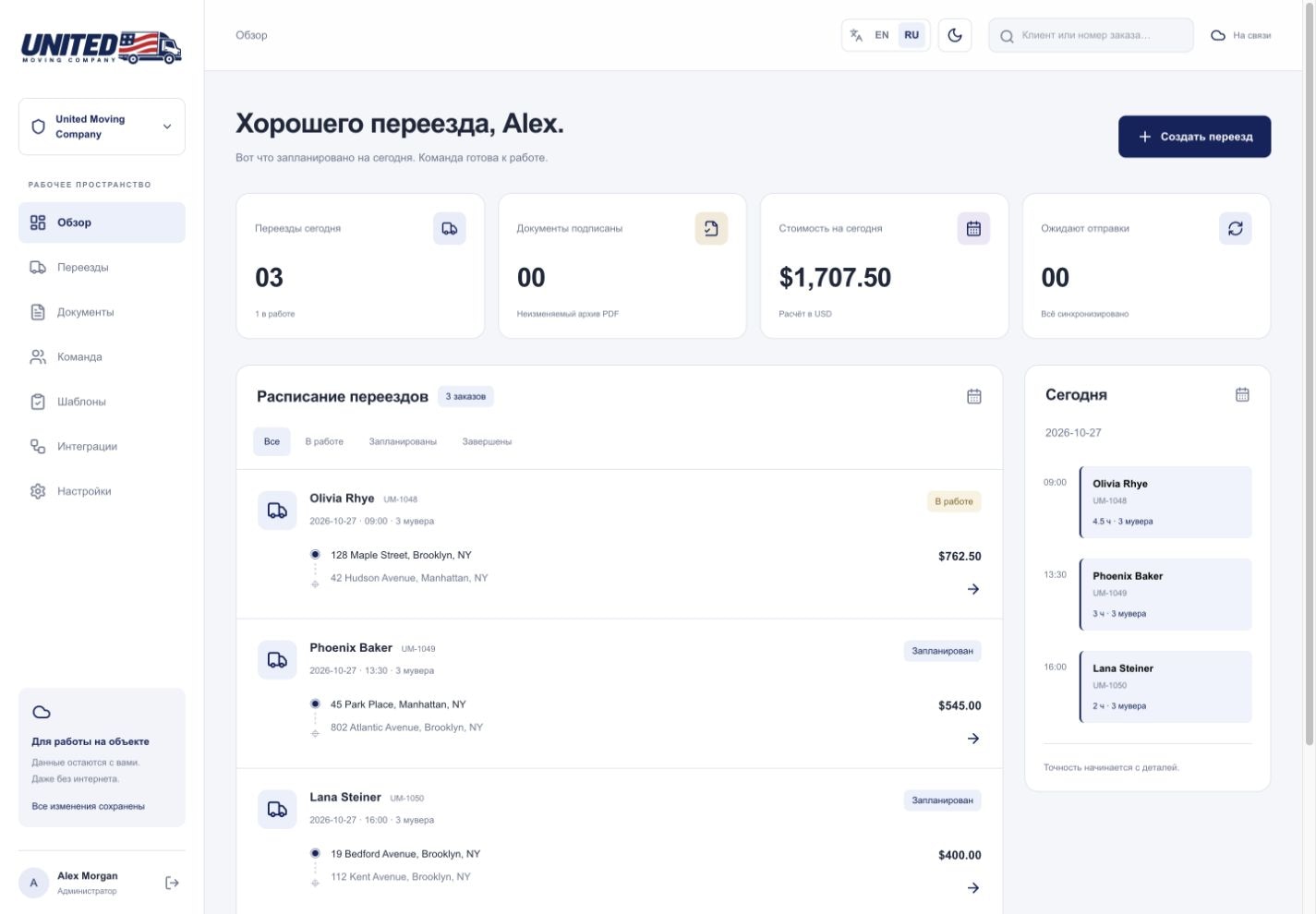The height and width of the screenshot is (914, 1316).
Task: Open Lana Steiner order with arrow icon
Action: click(973, 888)
